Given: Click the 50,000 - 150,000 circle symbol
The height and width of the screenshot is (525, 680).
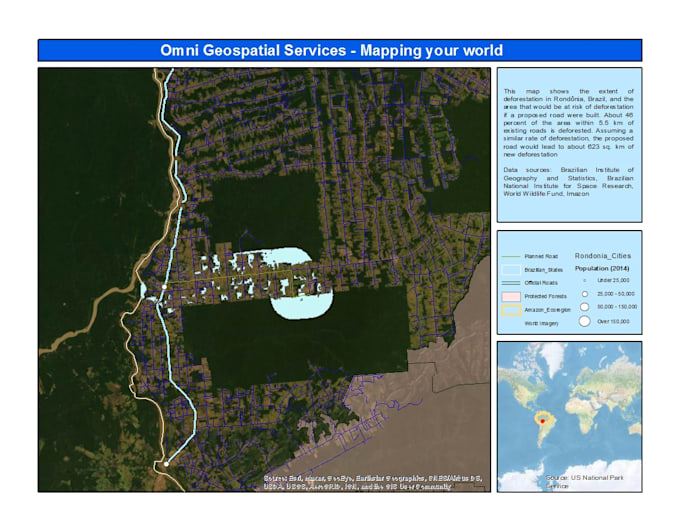Looking at the screenshot, I should click(585, 307).
